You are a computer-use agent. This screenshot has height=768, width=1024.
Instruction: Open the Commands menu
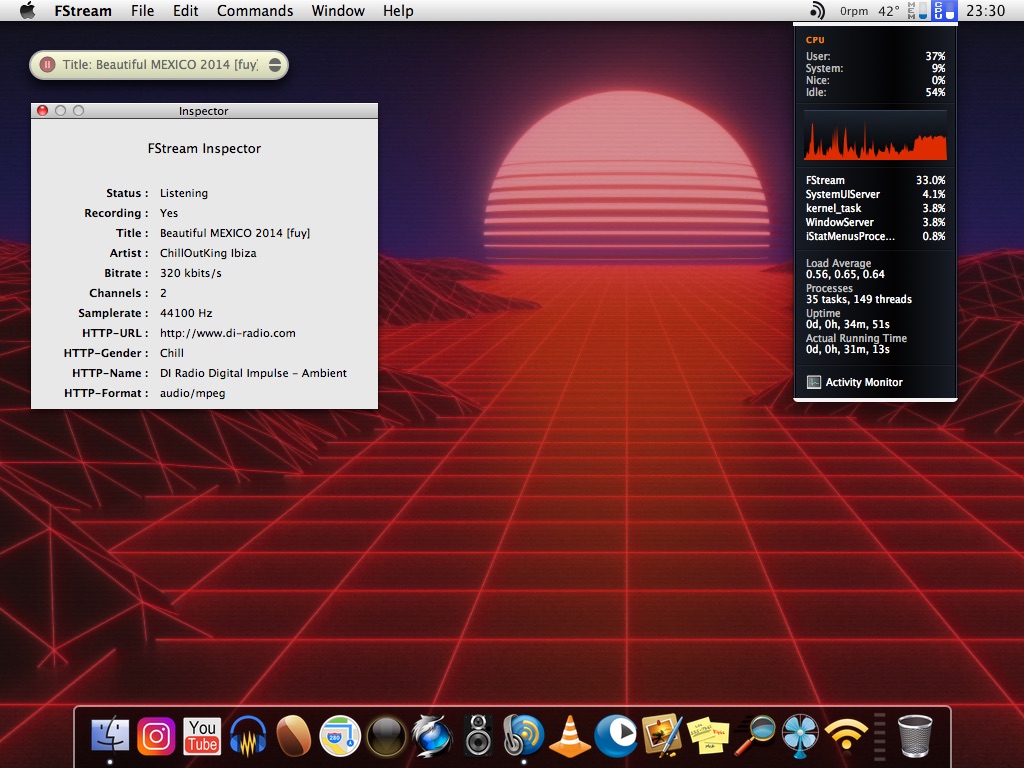click(x=255, y=11)
